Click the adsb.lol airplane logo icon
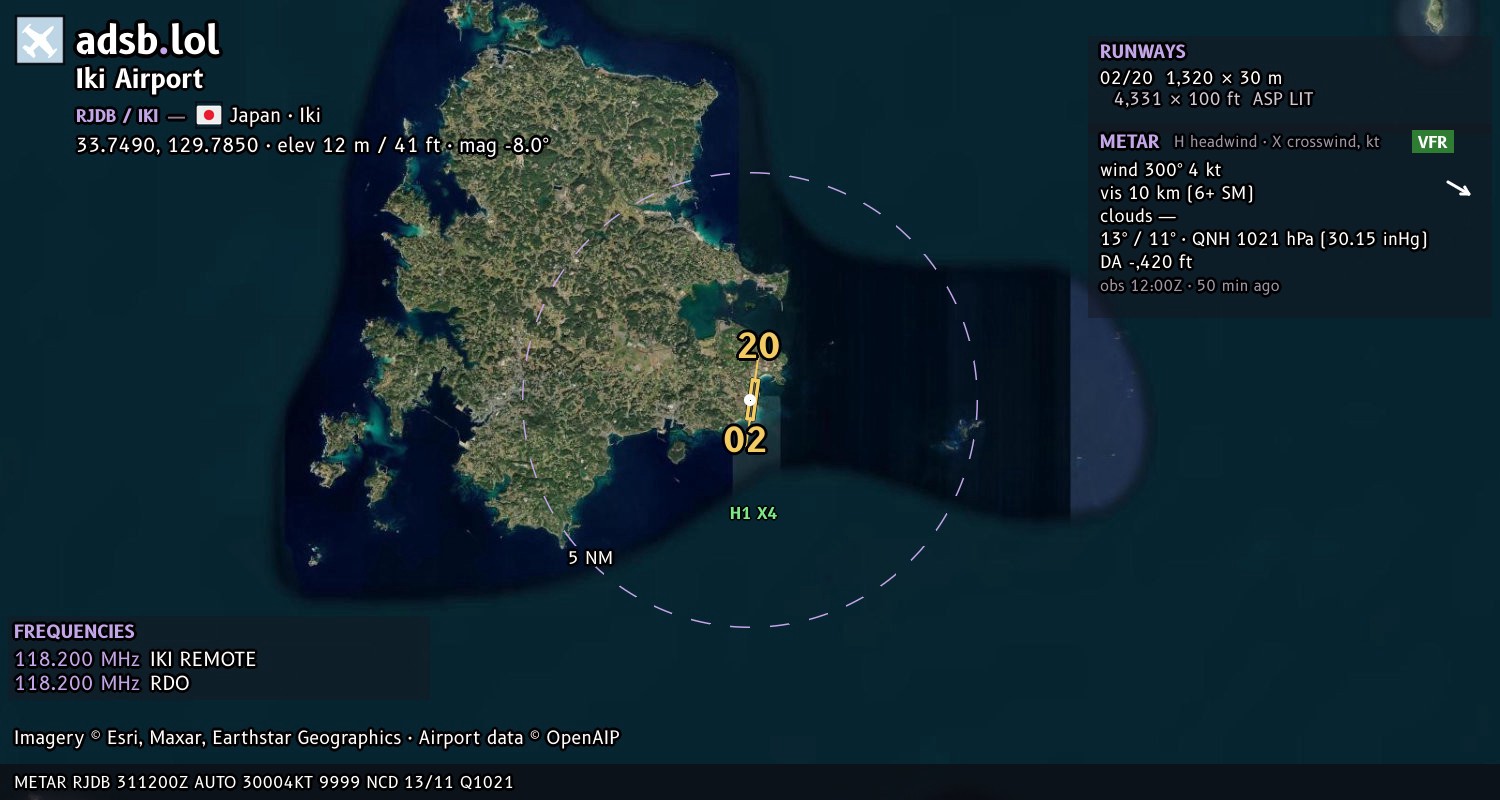Viewport: 1500px width, 800px height. 40,41
